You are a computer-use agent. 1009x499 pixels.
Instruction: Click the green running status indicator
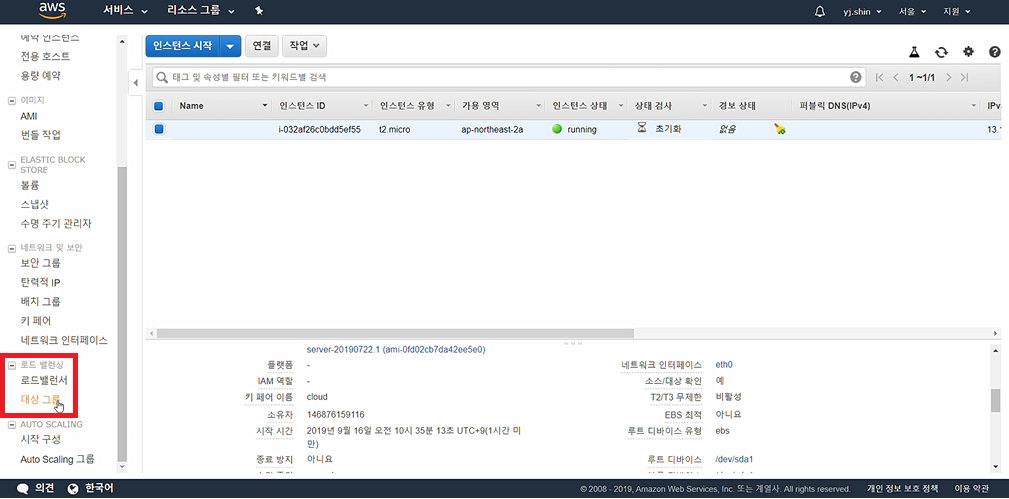[x=557, y=129]
